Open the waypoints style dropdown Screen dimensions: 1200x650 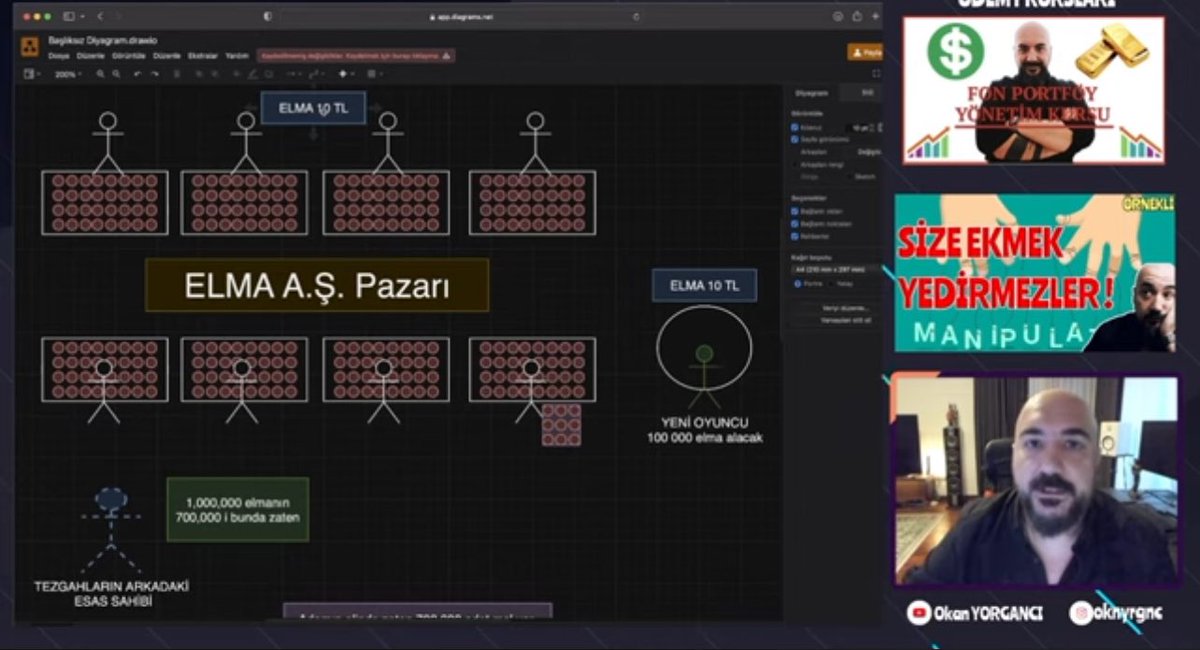(x=317, y=74)
